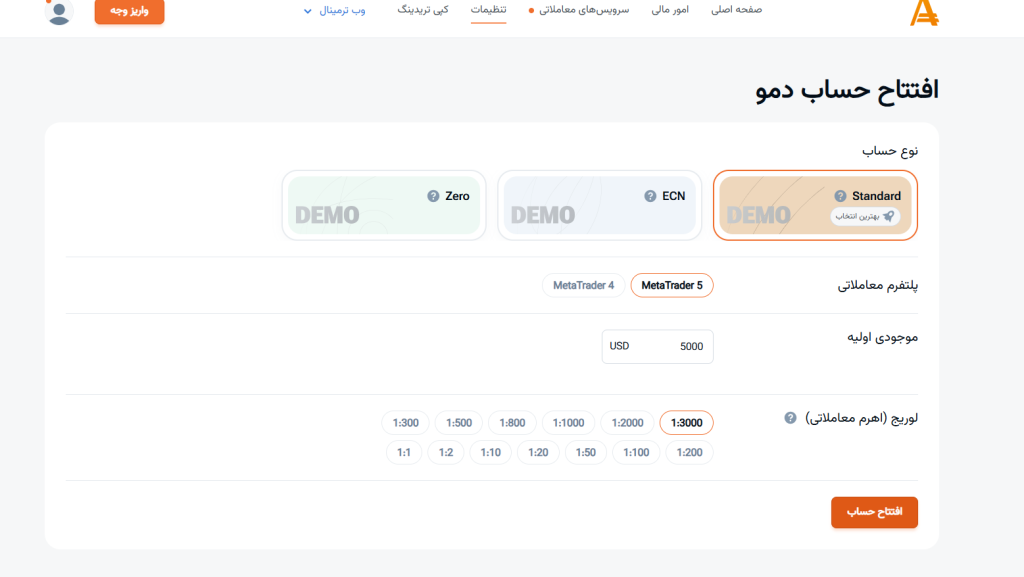Open the امور مالی menu item
The image size is (1024, 577).
[x=670, y=10]
